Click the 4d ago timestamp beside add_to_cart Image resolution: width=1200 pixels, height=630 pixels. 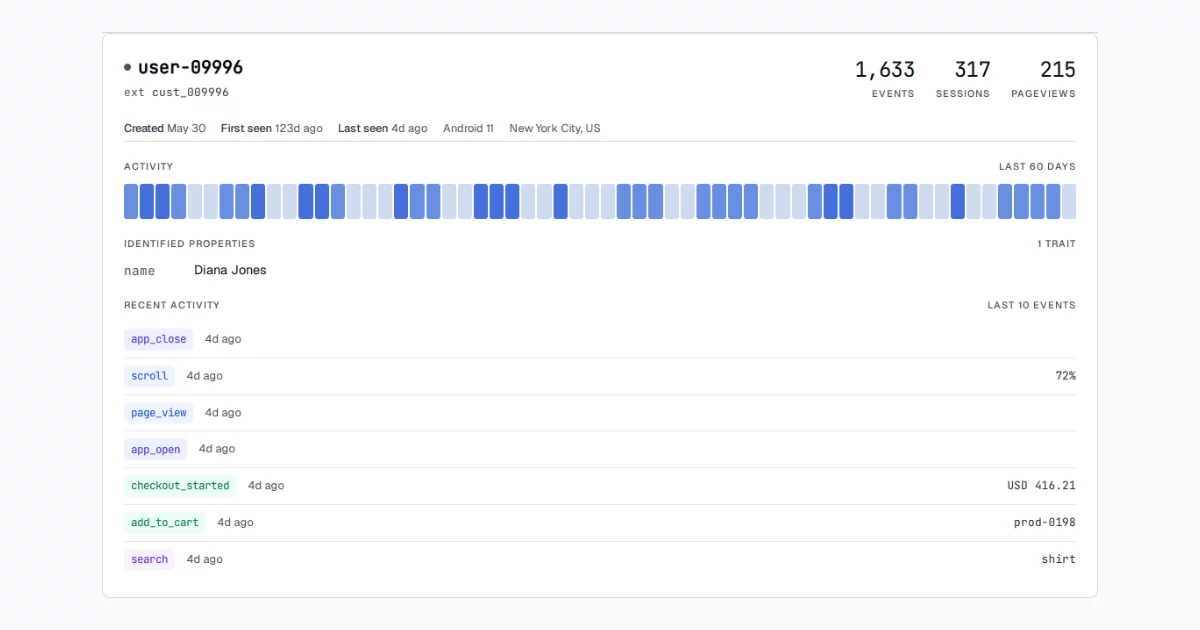coord(235,522)
